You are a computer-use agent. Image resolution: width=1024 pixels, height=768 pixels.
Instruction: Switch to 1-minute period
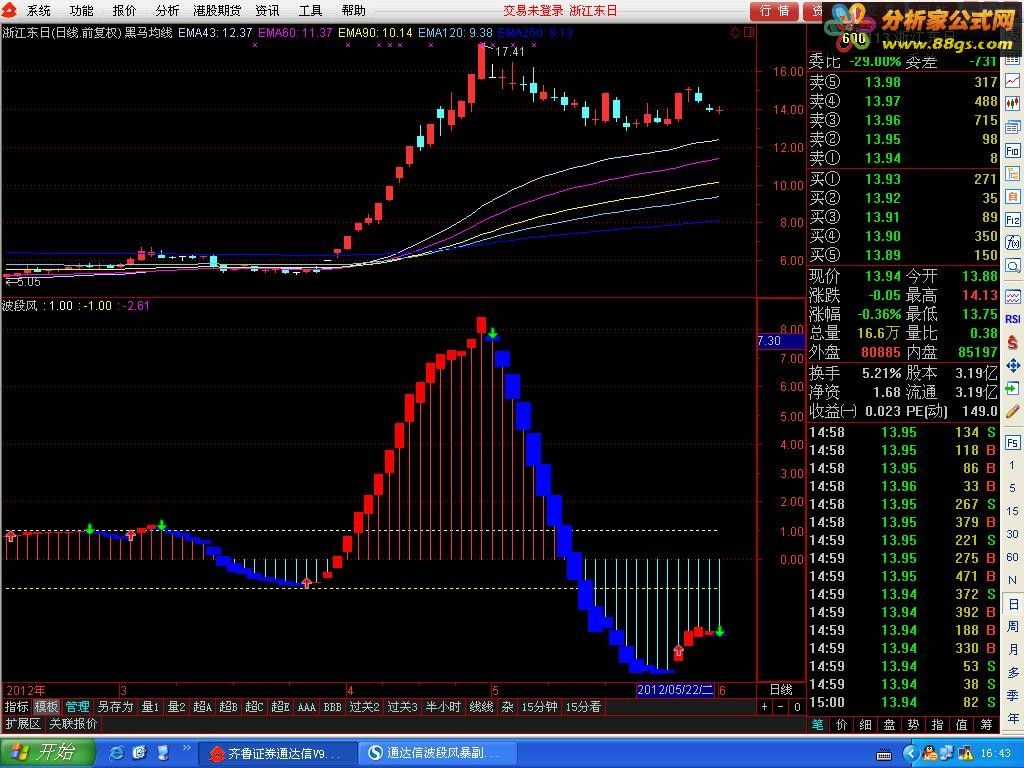pyautogui.click(x=1012, y=466)
